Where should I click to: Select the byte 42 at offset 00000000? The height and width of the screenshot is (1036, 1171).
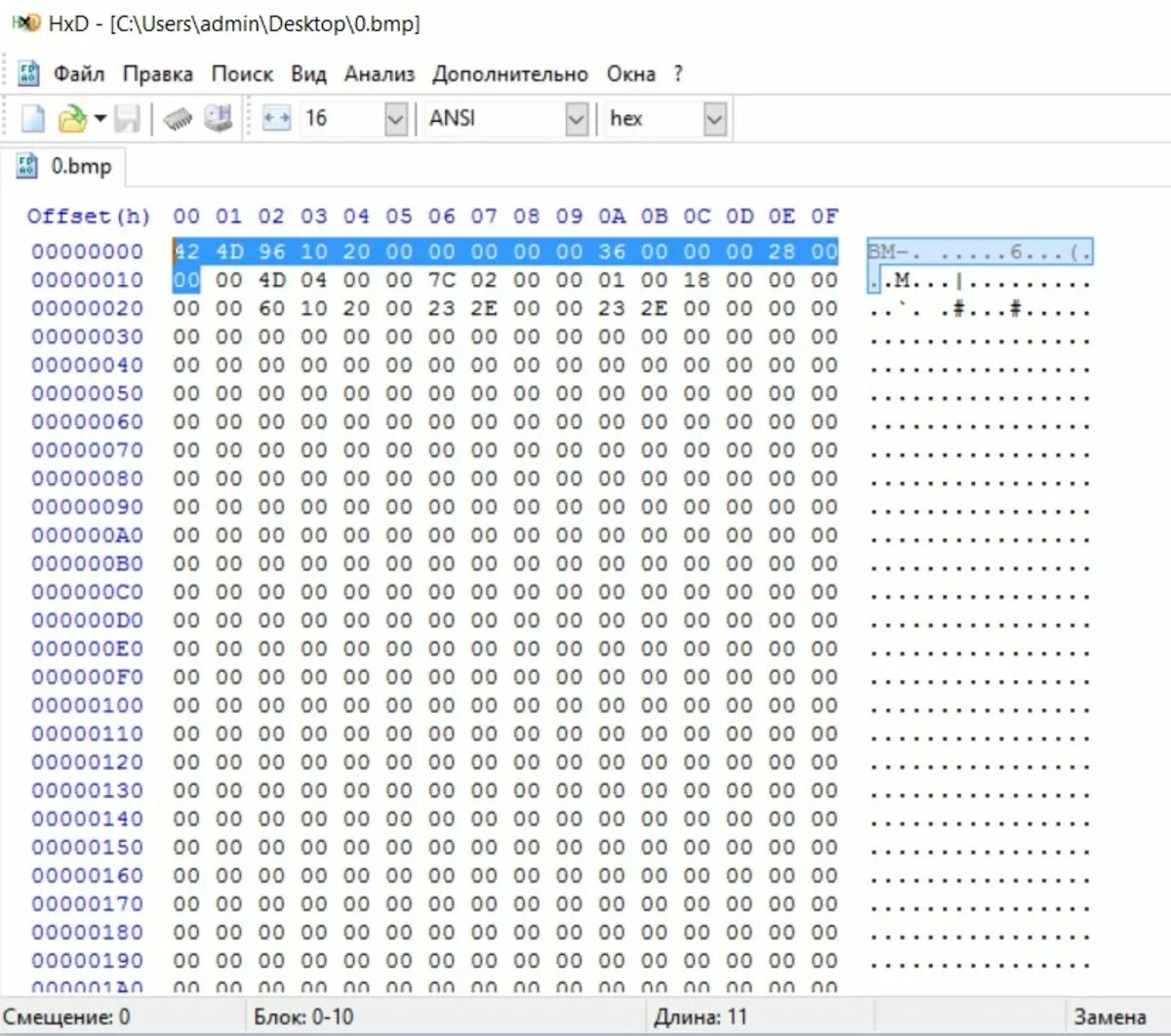pos(186,251)
